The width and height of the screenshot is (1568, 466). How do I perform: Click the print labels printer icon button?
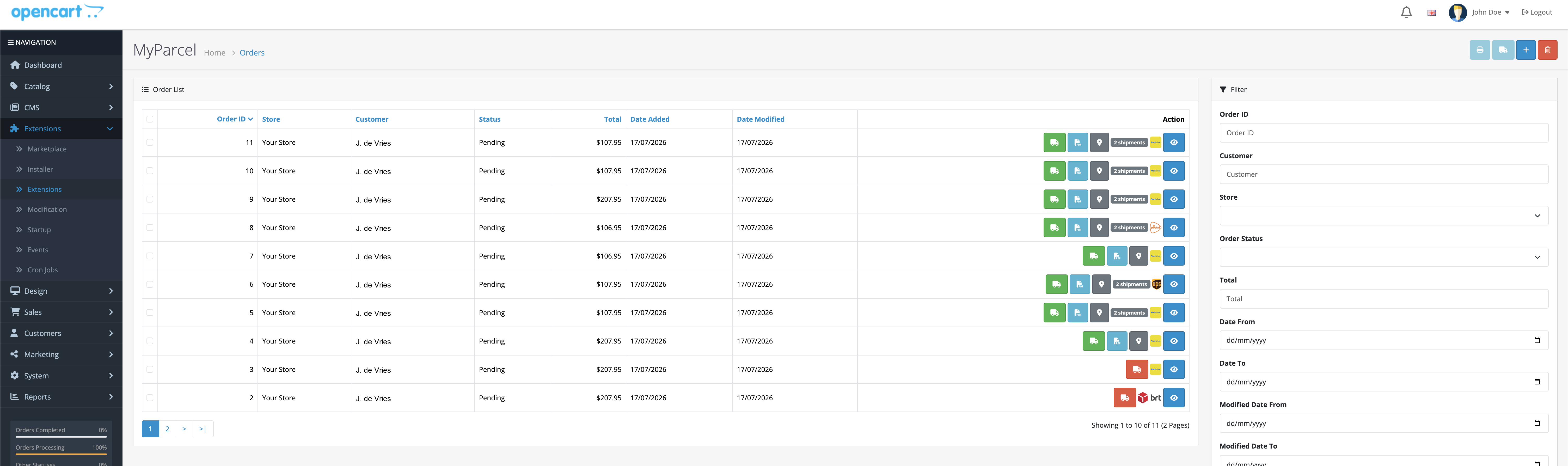[x=1479, y=50]
